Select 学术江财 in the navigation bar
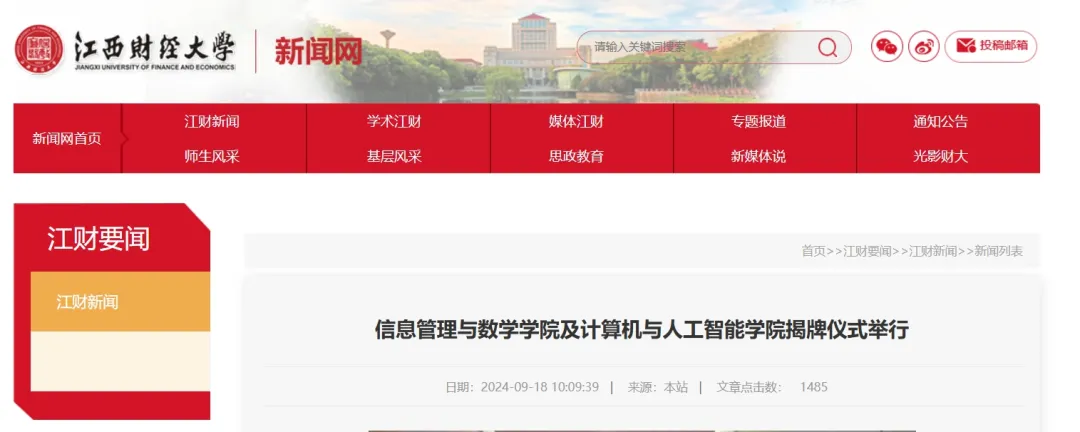This screenshot has height=432, width=1080. click(x=394, y=122)
